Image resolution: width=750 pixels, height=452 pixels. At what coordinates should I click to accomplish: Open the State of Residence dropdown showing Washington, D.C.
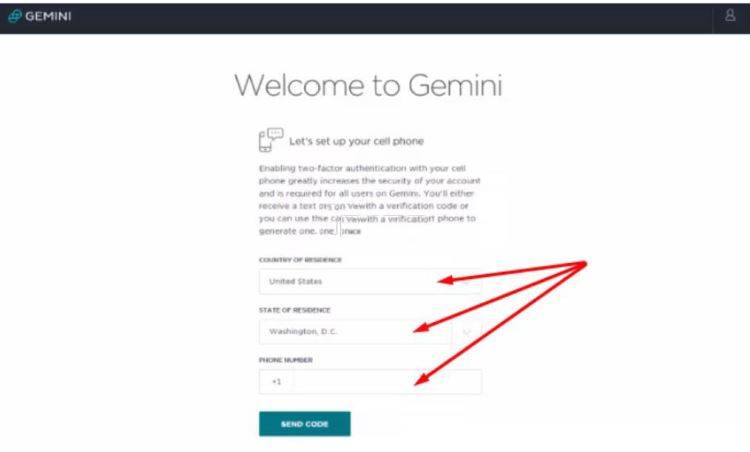(x=370, y=331)
